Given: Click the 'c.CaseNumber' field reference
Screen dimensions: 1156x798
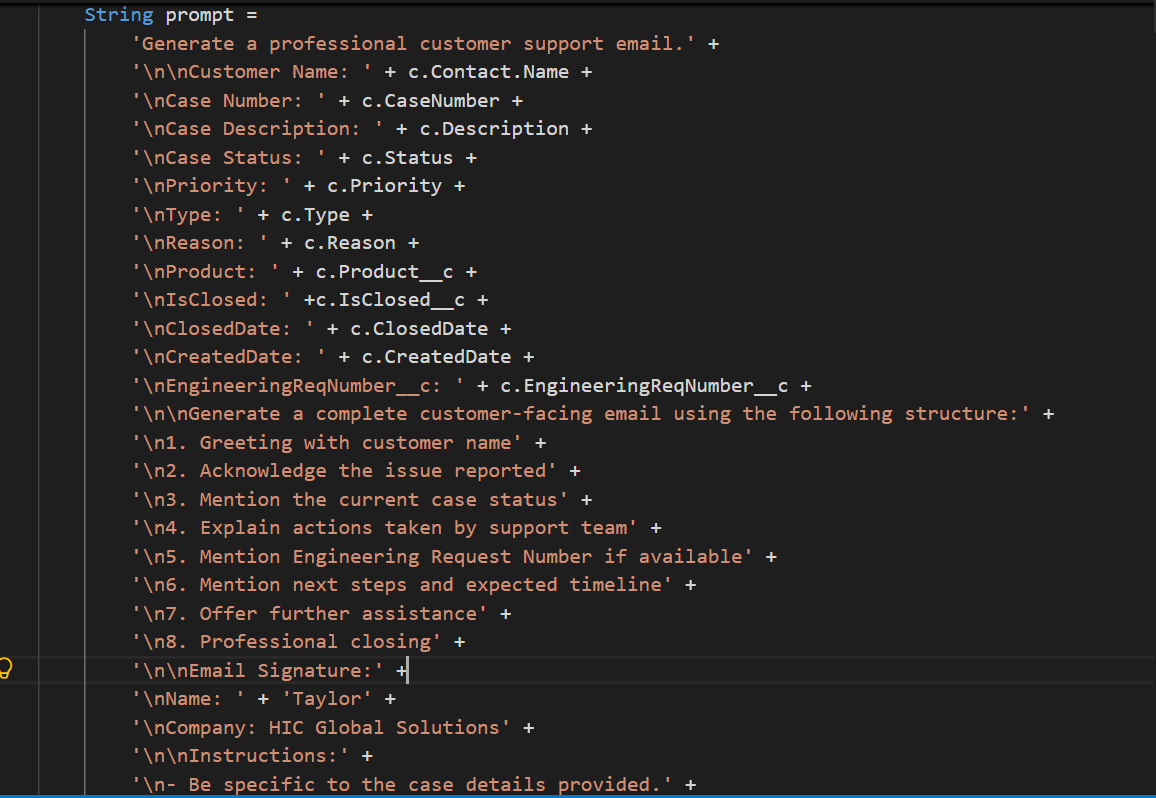Looking at the screenshot, I should point(431,101).
